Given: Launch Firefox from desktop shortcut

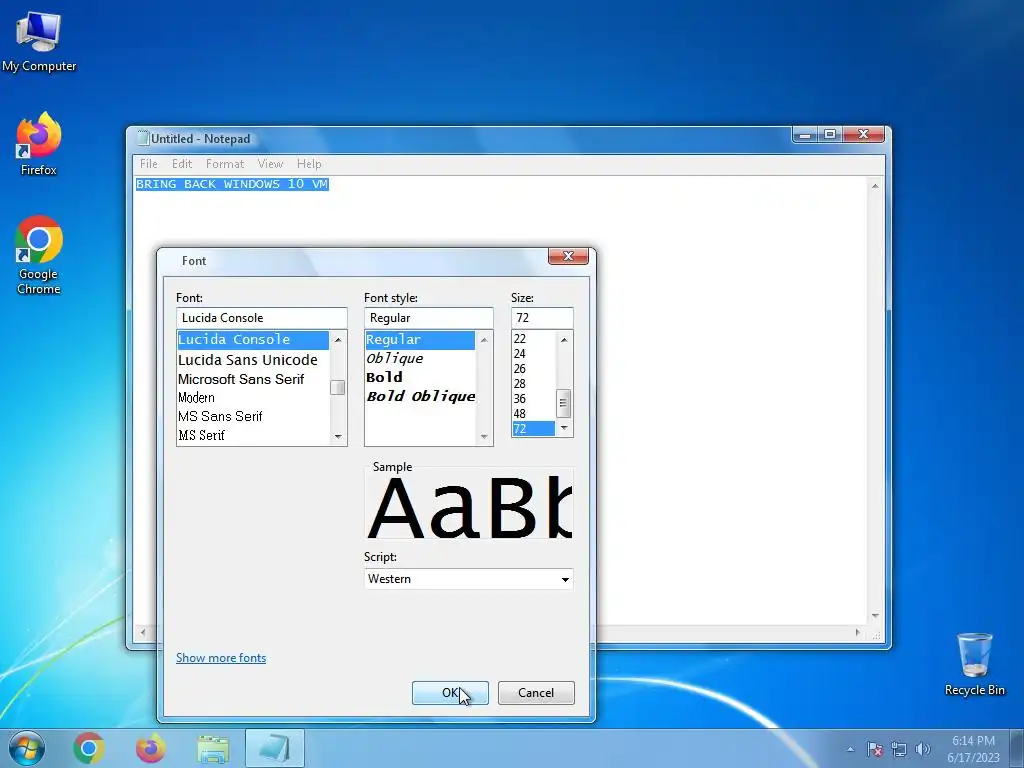Looking at the screenshot, I should pos(39,144).
